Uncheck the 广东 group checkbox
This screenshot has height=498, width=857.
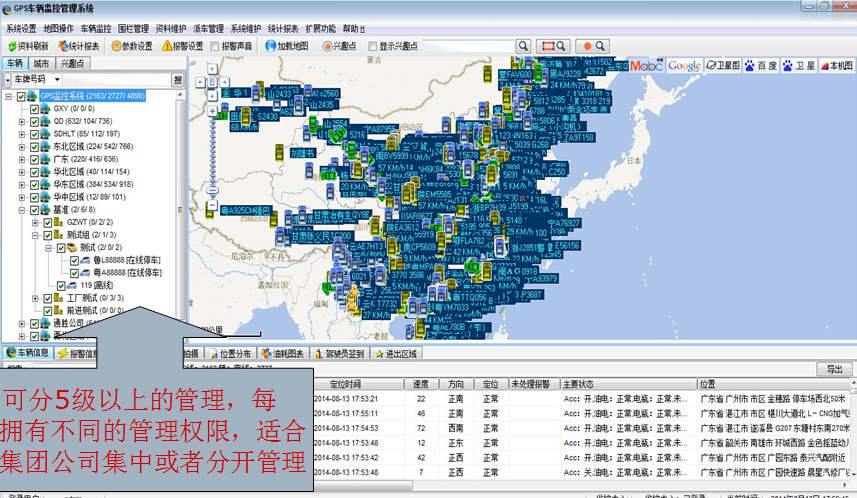(x=34, y=159)
